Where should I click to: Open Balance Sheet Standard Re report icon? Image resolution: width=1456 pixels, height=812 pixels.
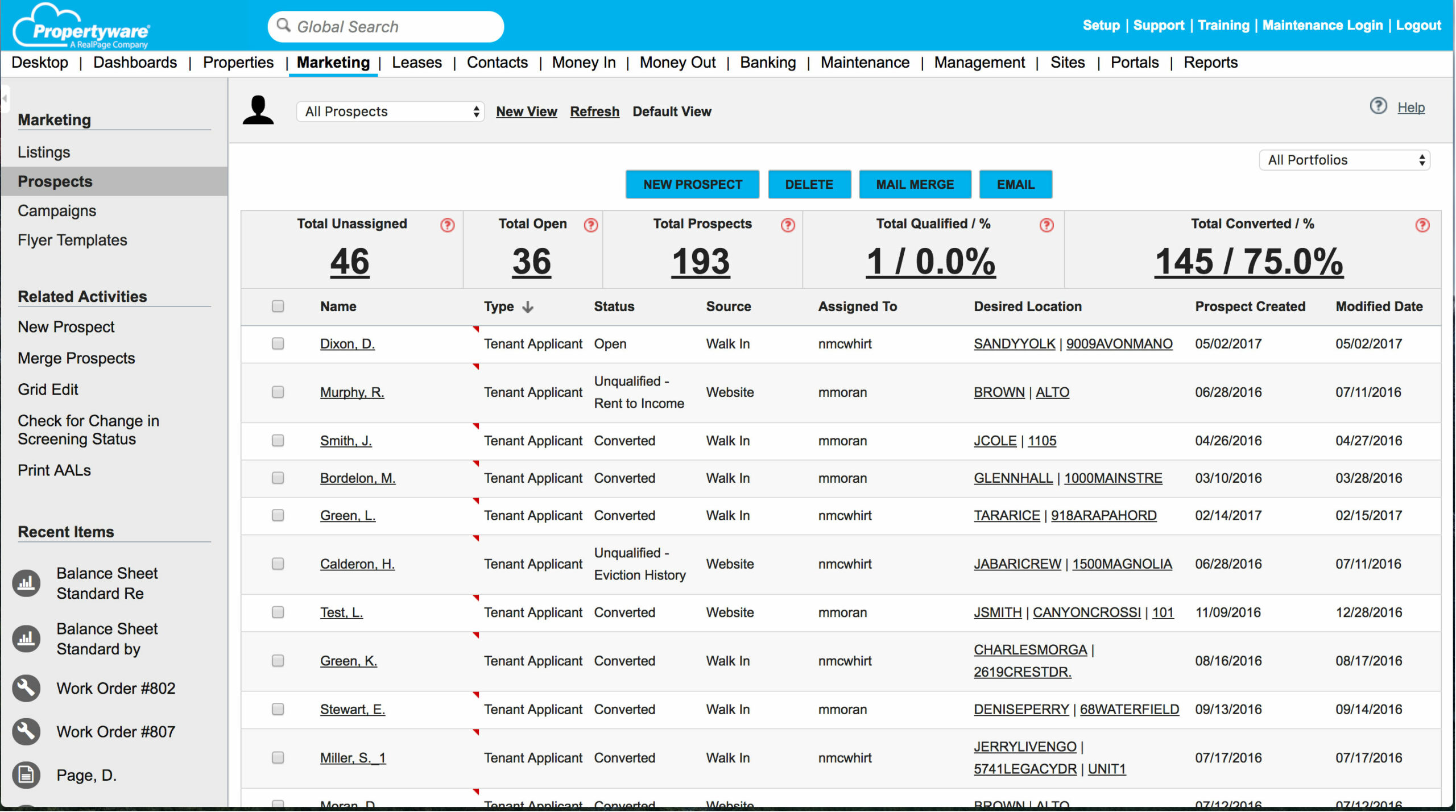point(26,583)
